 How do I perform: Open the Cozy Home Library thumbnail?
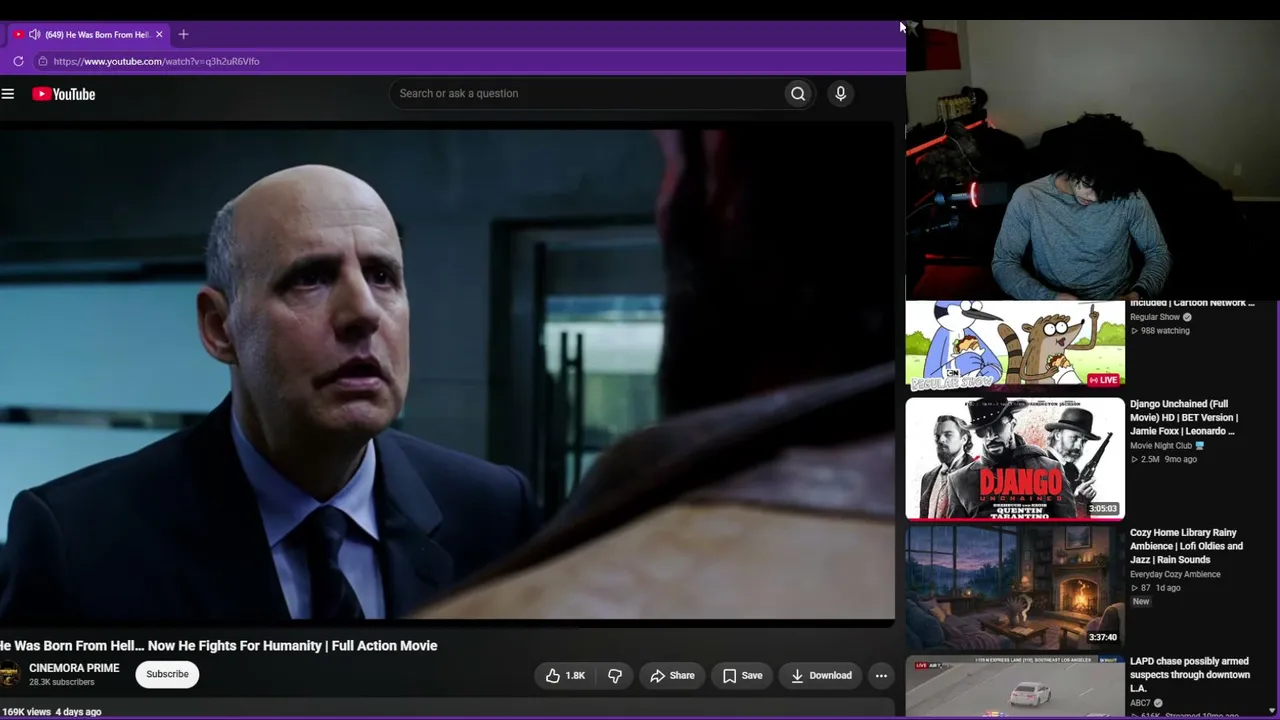[x=1015, y=588]
